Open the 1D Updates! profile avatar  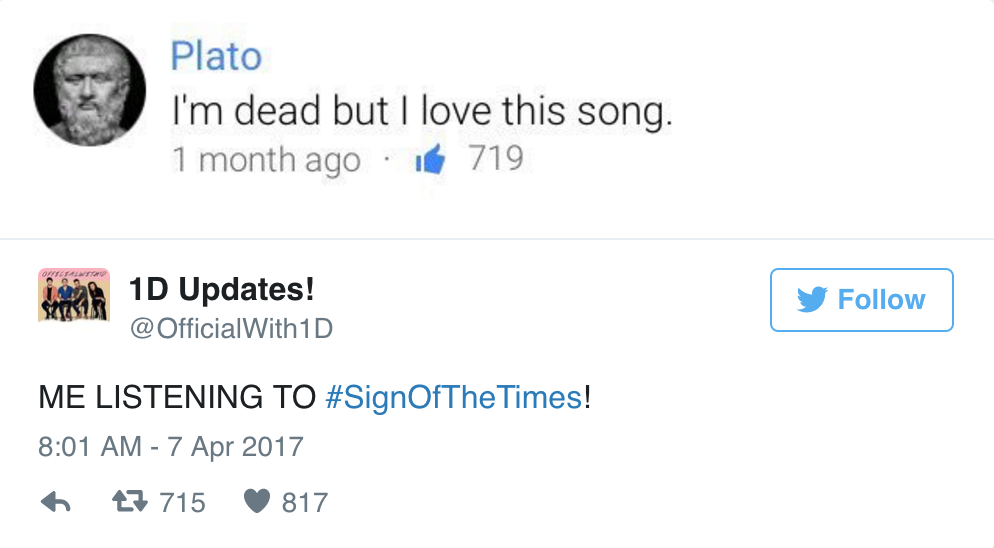click(73, 296)
